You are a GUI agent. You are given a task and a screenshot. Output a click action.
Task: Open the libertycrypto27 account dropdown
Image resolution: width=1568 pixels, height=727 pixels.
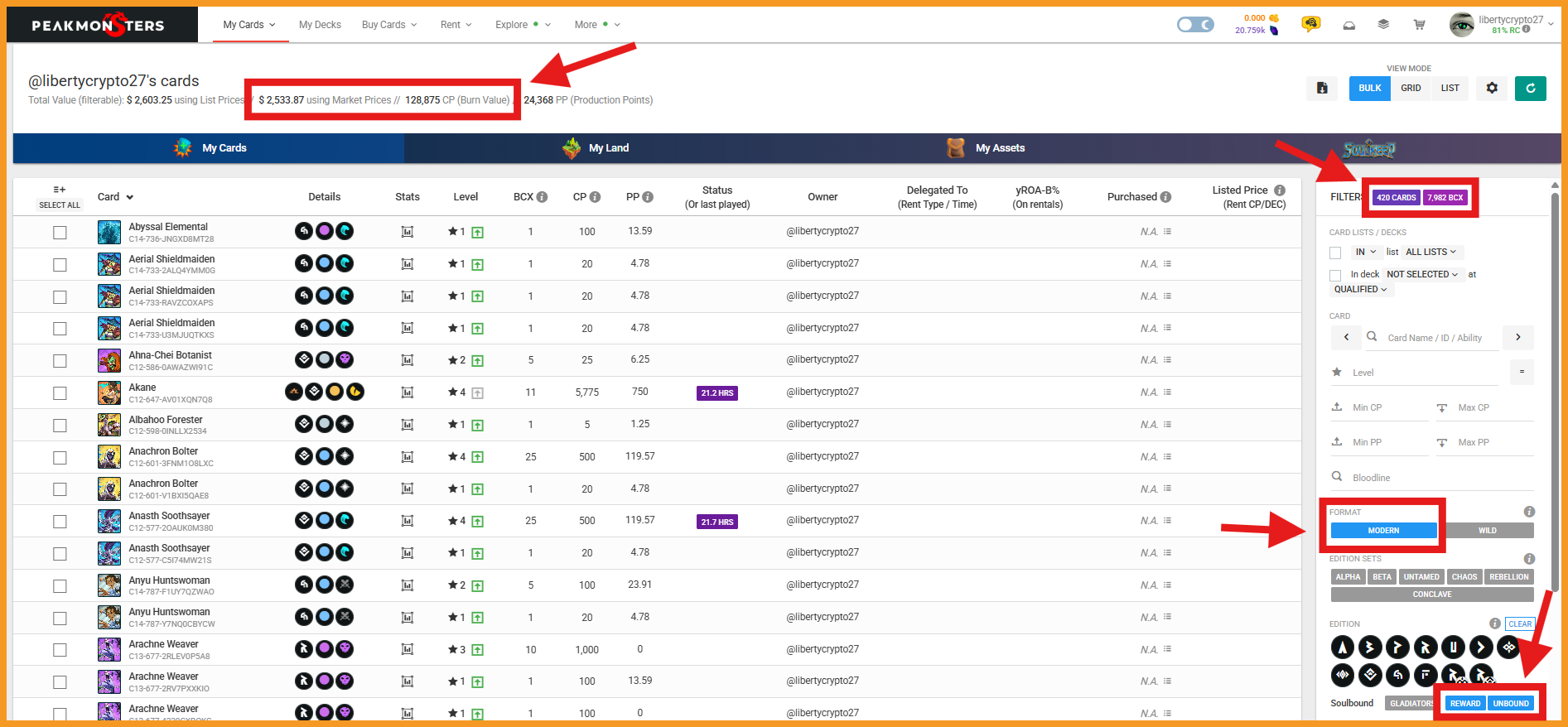tap(1503, 25)
